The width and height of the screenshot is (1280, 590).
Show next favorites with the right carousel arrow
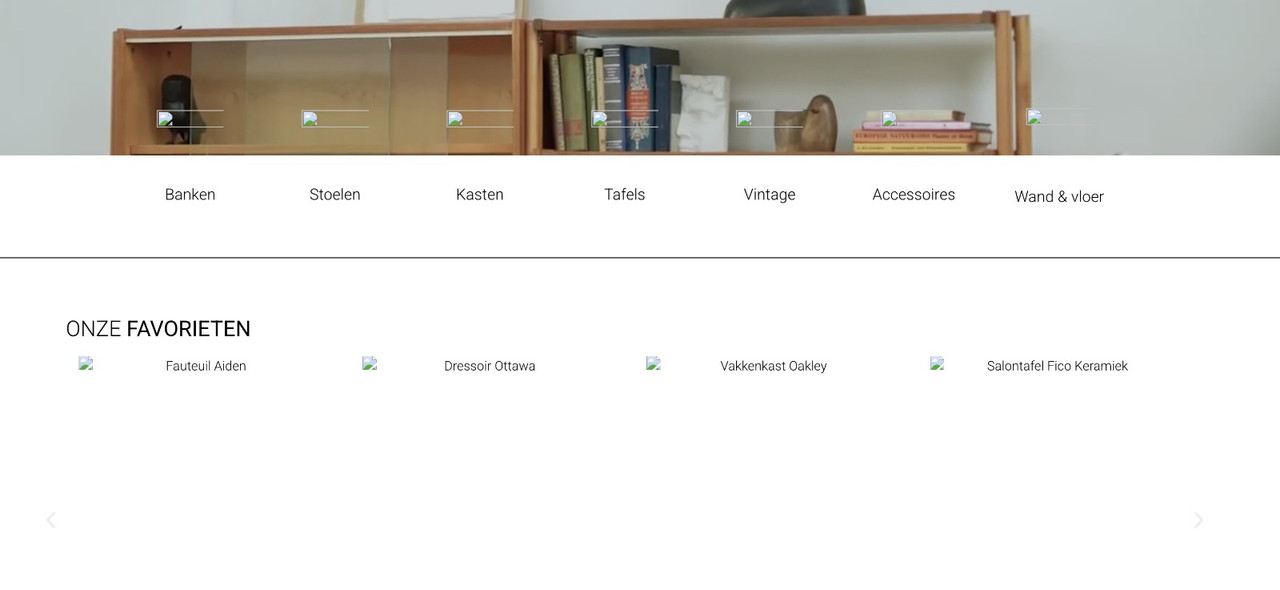[1198, 520]
